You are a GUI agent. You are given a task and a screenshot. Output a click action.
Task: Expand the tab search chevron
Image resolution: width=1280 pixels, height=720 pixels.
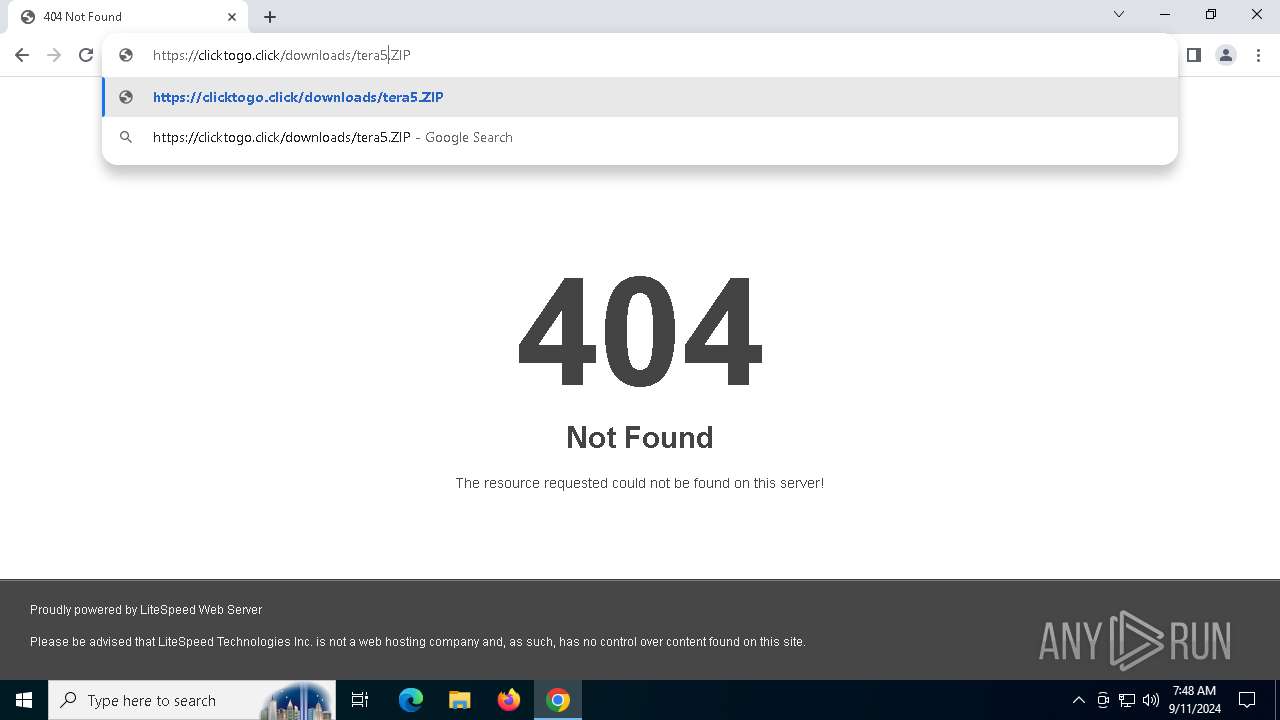coord(1119,15)
